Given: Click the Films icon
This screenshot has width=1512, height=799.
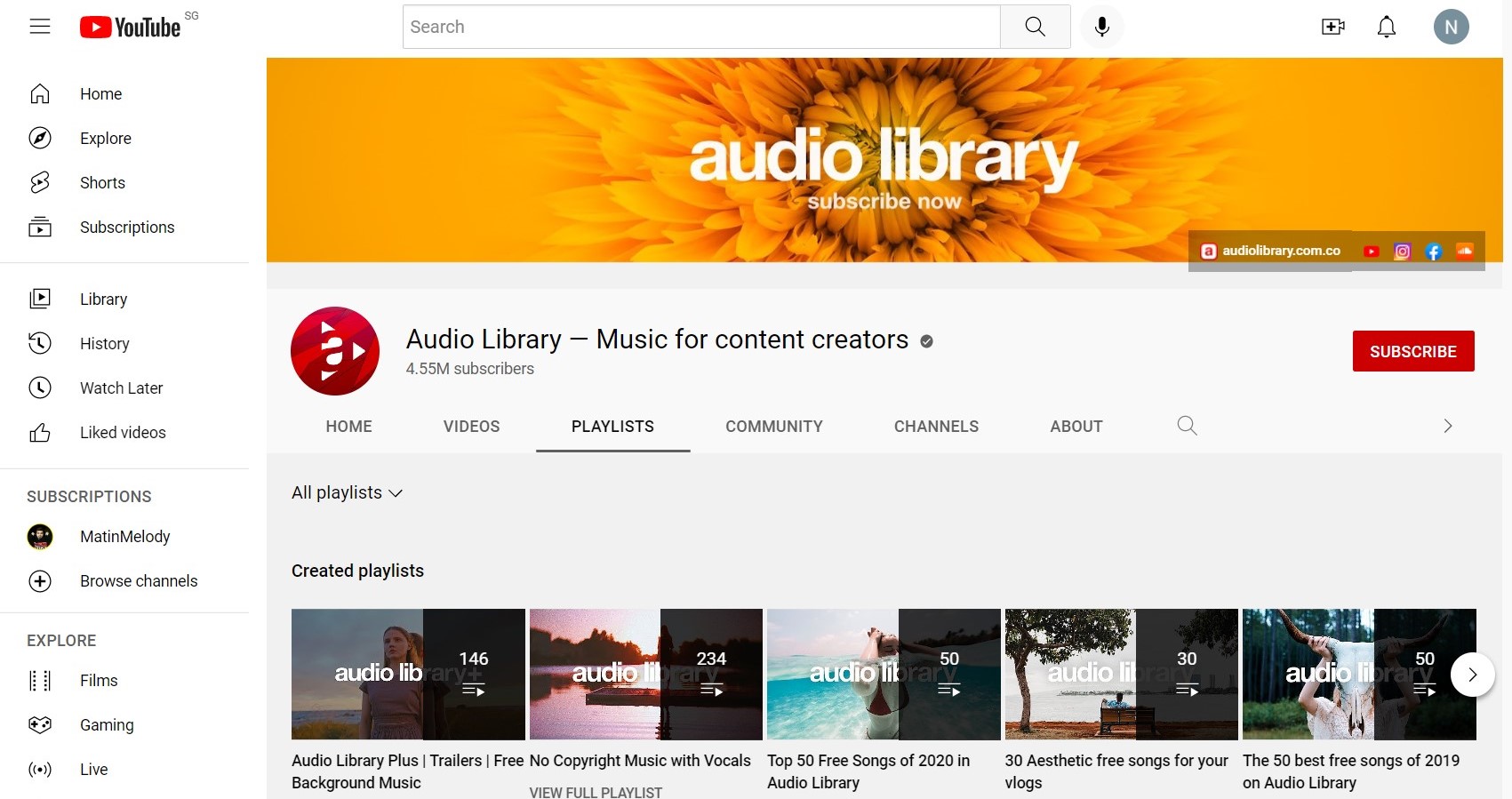Looking at the screenshot, I should [x=40, y=681].
